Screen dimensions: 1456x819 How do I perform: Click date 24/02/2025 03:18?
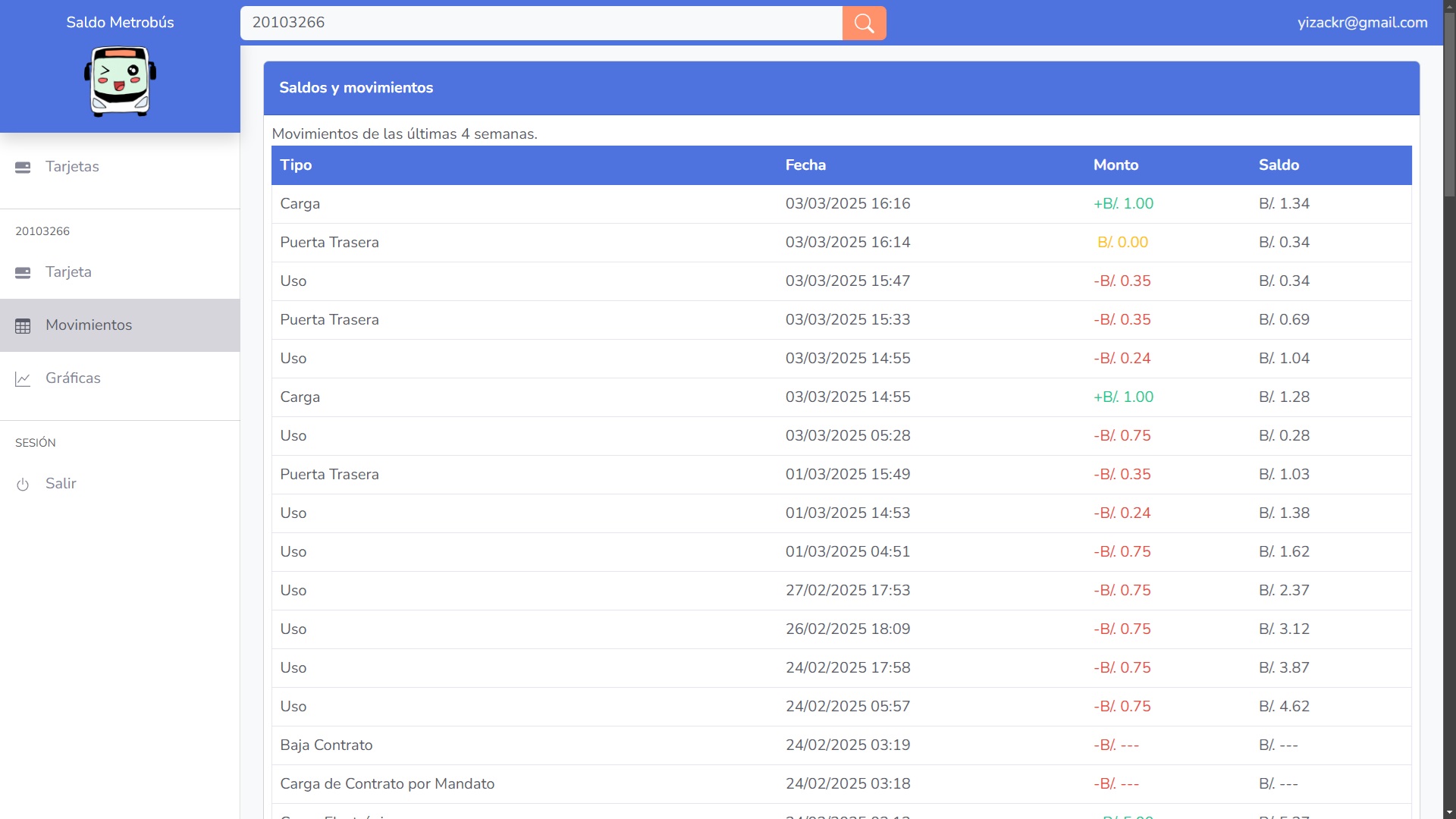click(848, 783)
